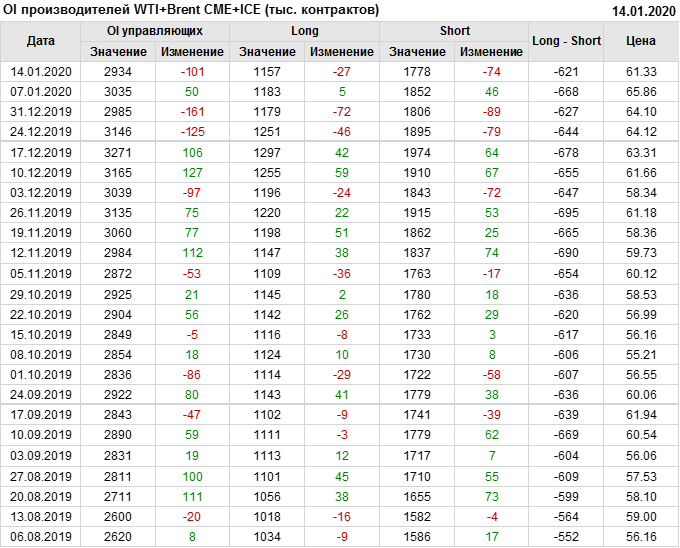This screenshot has height=548, width=680.
Task: Click the table title text about WTI+Brent
Action: 191,9
